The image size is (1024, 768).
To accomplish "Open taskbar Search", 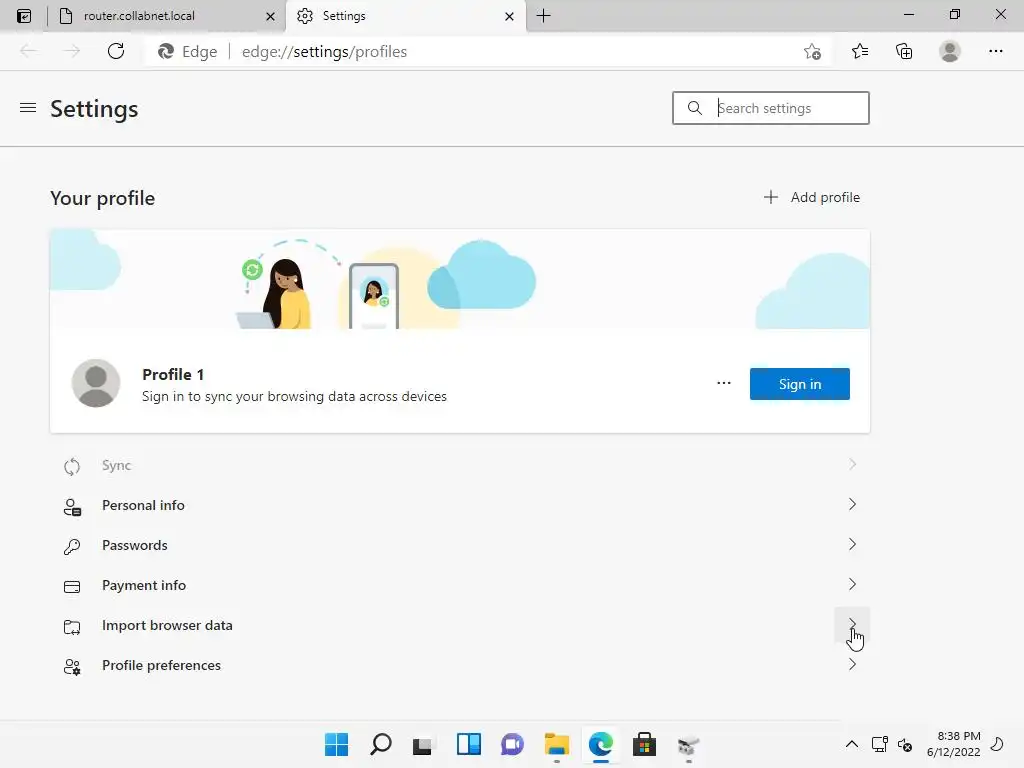I will click(x=381, y=744).
